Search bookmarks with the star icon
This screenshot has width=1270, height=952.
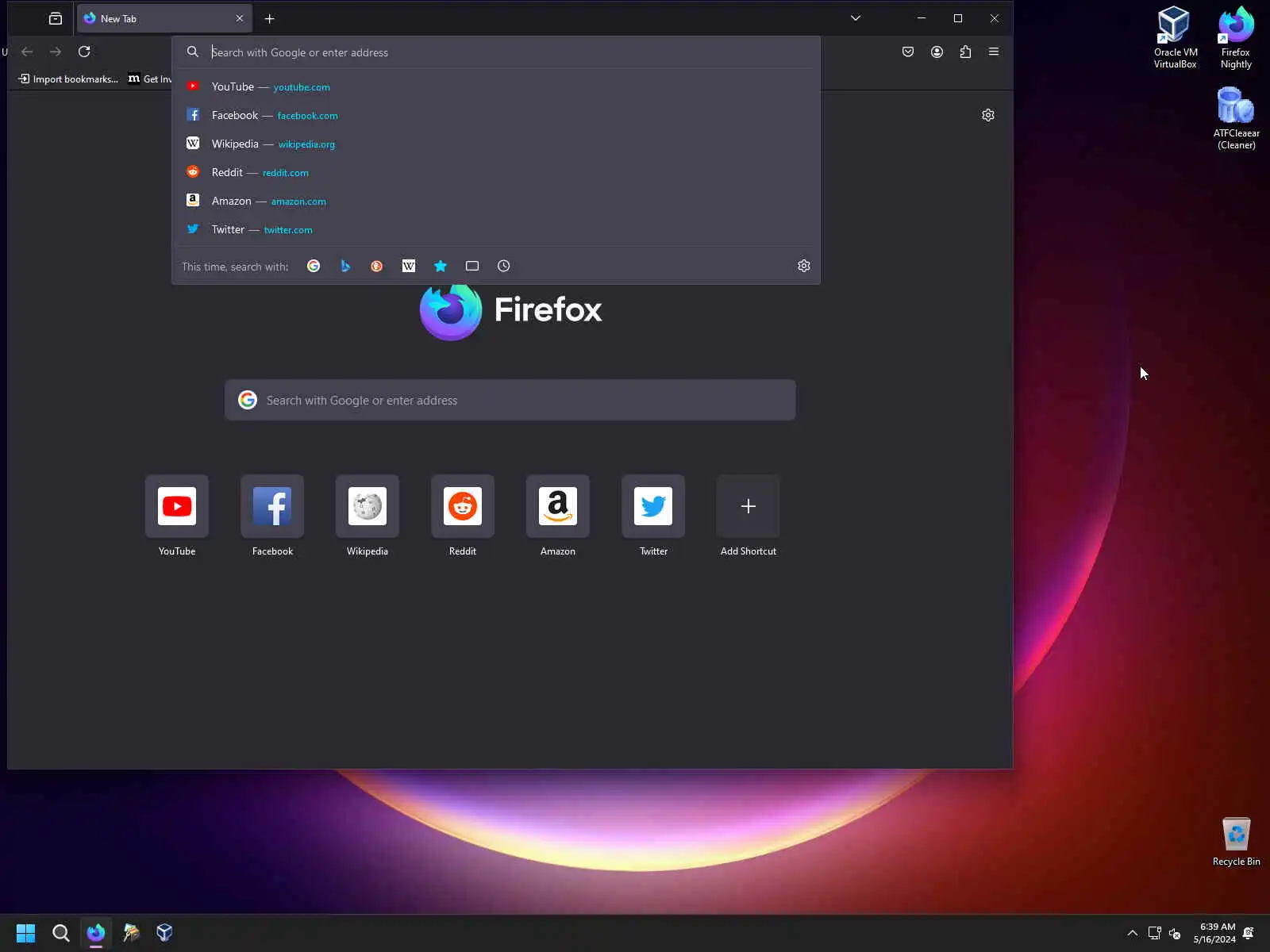441,266
